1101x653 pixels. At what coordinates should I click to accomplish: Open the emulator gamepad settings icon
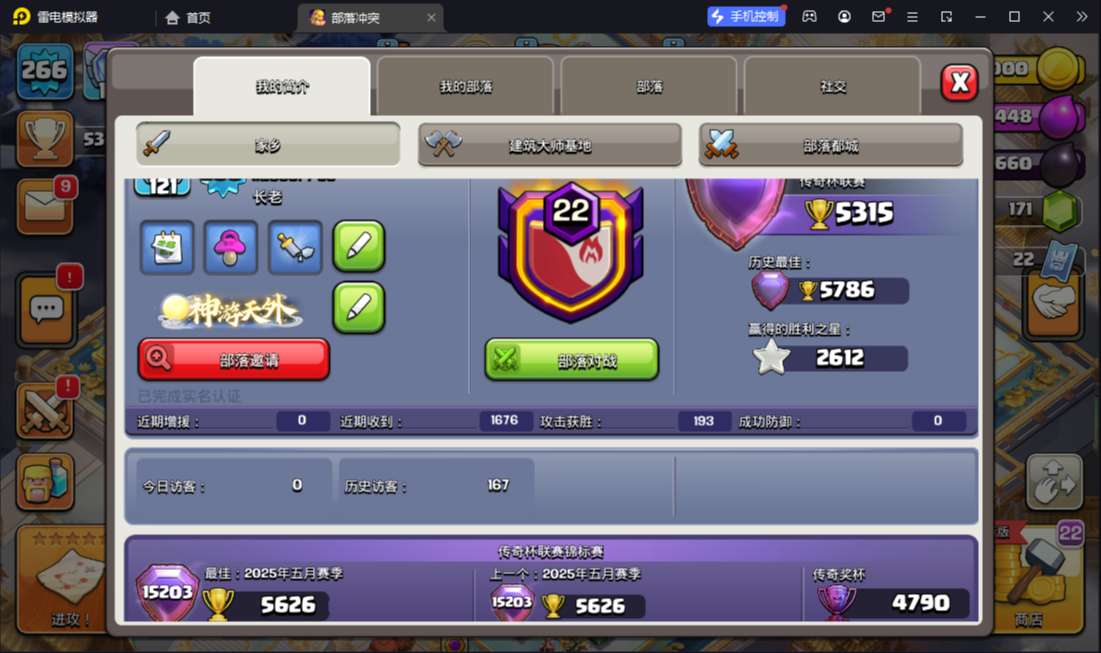809,16
